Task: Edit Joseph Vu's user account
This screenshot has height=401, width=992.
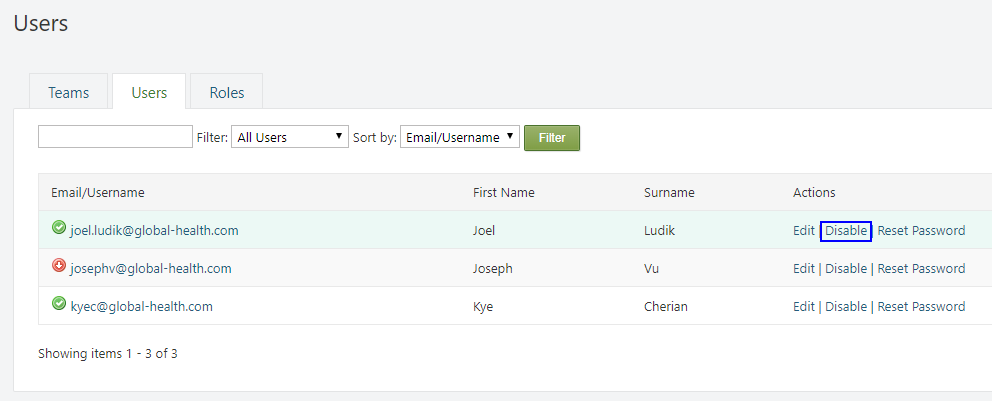Action: click(x=804, y=269)
